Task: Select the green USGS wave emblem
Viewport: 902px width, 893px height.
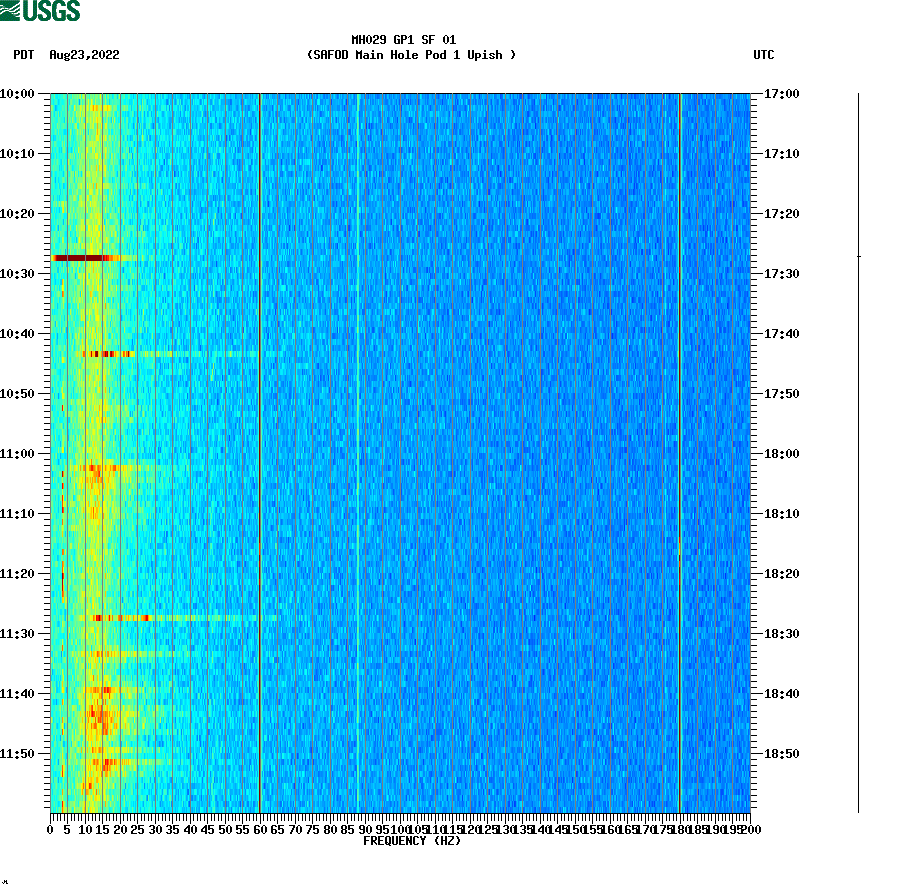Action: 12,10
